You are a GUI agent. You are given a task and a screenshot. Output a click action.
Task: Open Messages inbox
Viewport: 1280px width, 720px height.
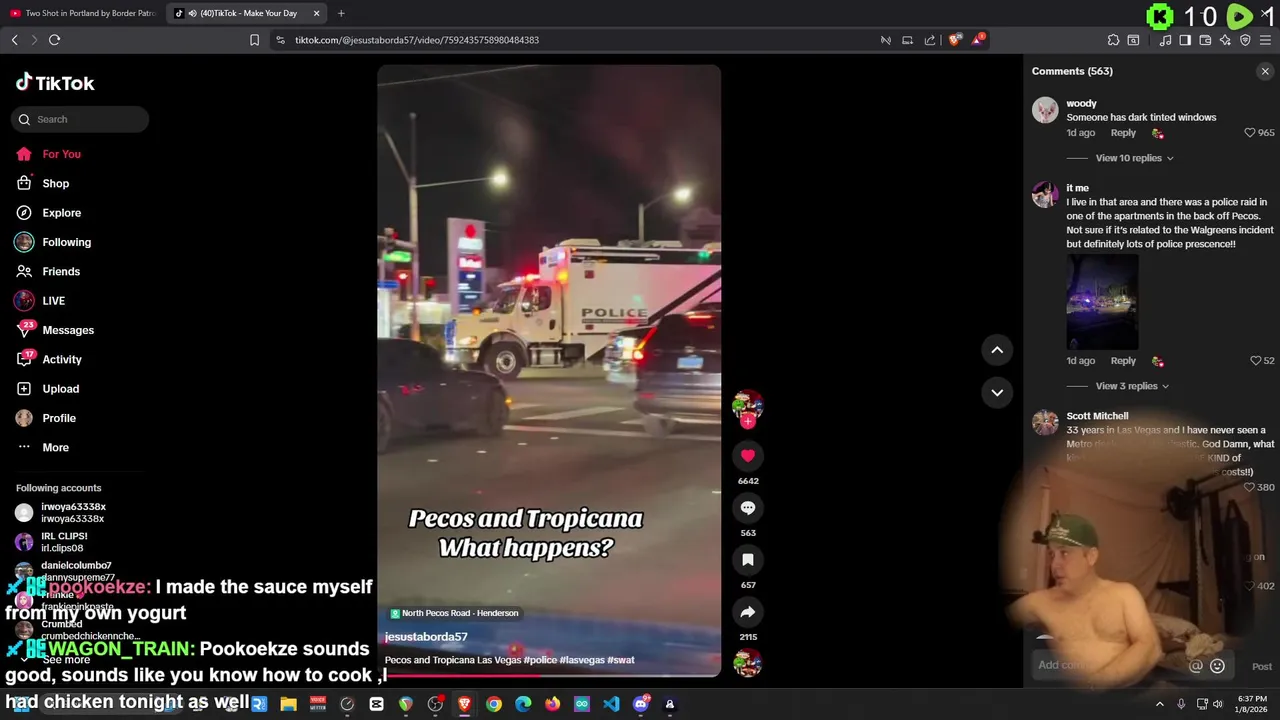tap(67, 330)
